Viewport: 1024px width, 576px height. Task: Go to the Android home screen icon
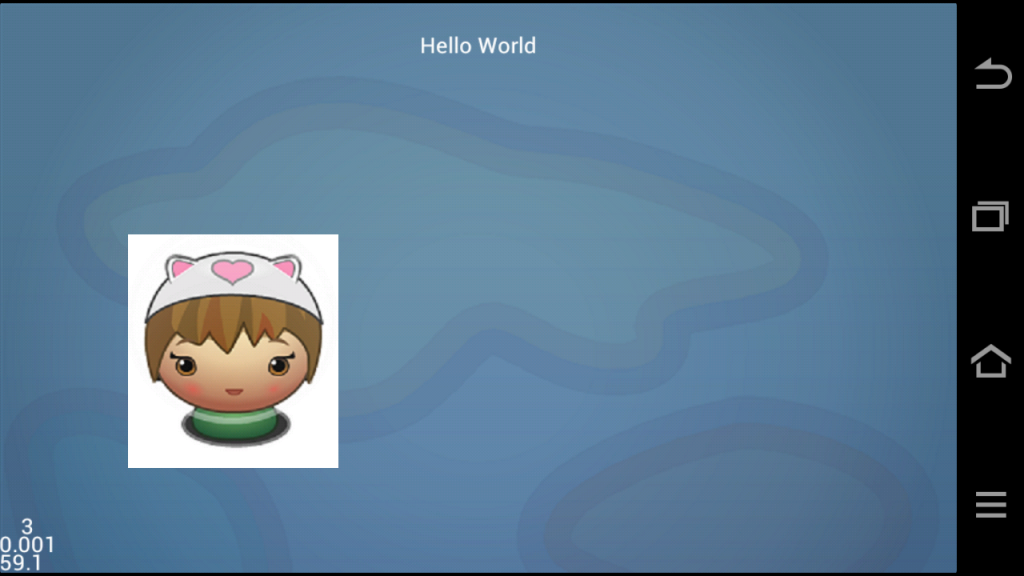point(991,361)
